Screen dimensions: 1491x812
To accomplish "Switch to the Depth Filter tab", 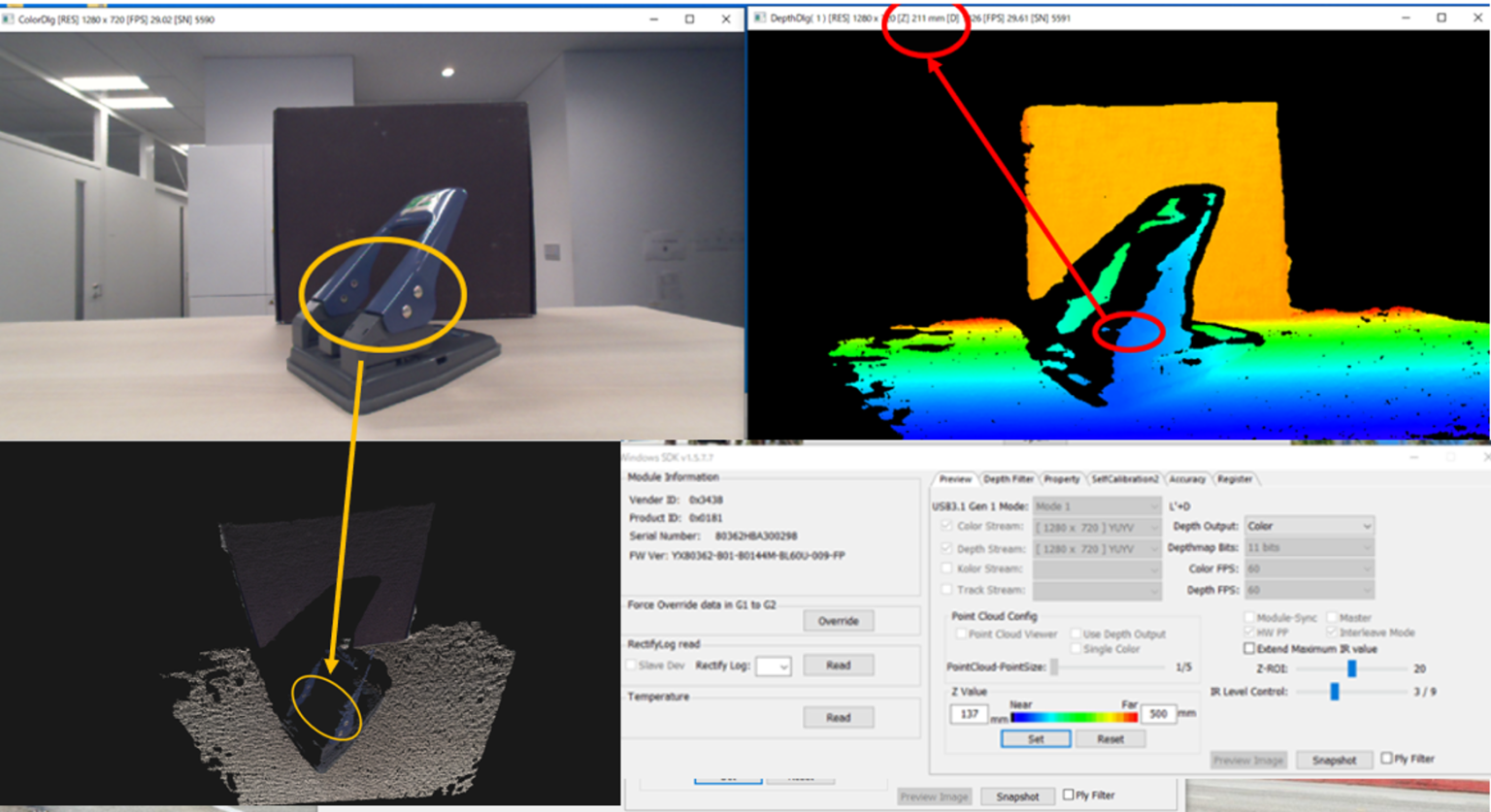I will click(x=1008, y=478).
